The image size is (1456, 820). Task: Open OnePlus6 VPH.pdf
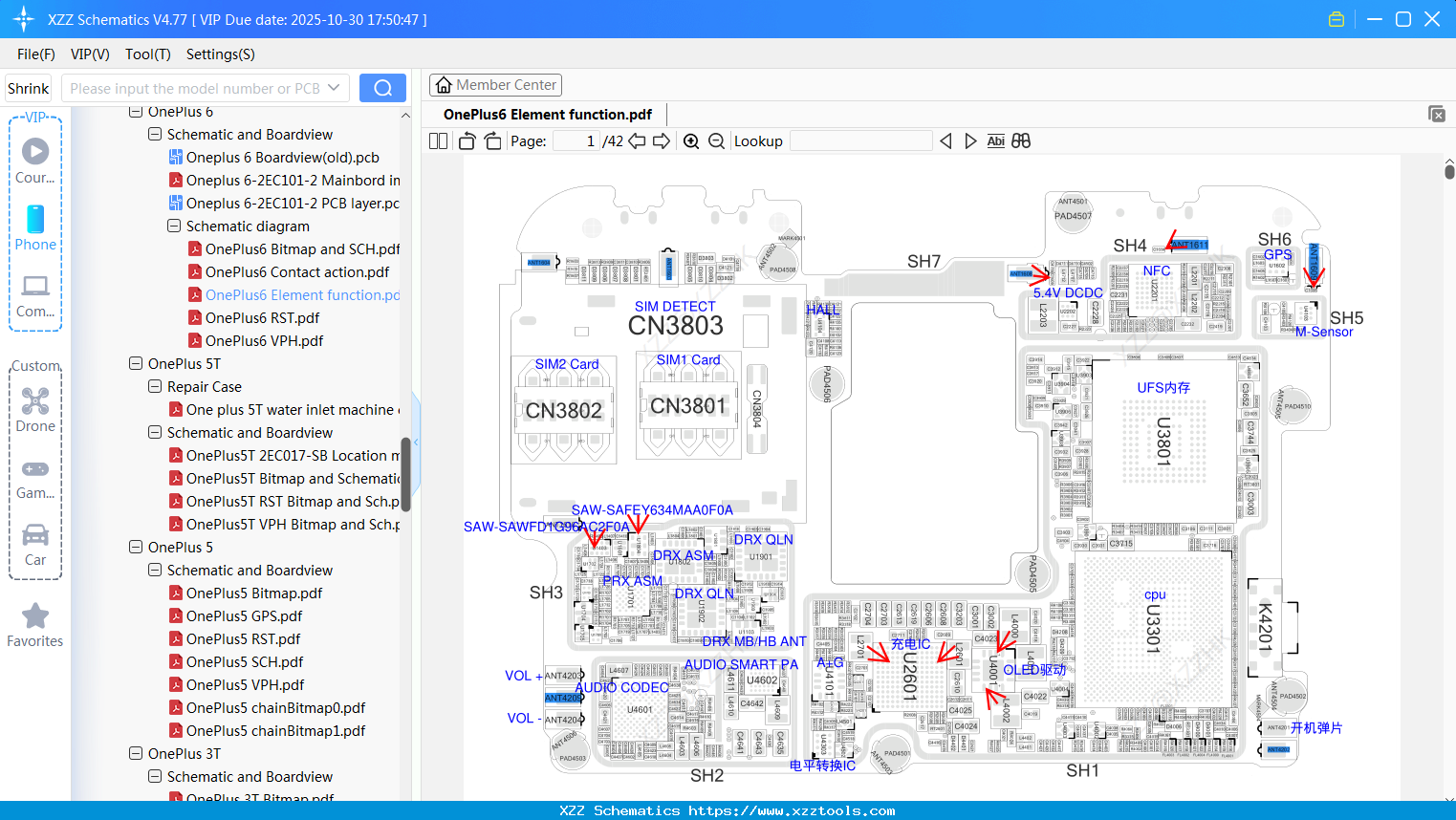pyautogui.click(x=264, y=341)
